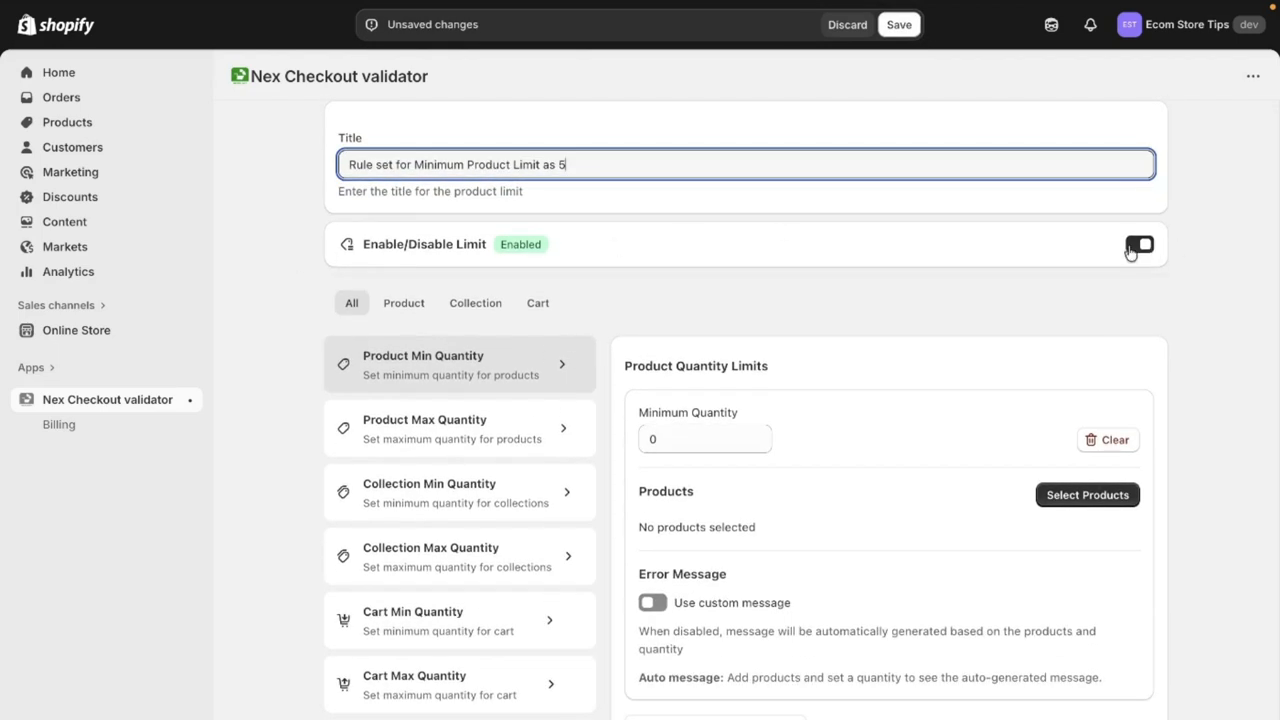1280x720 pixels.
Task: Open the Online Store icon
Action: (27, 330)
